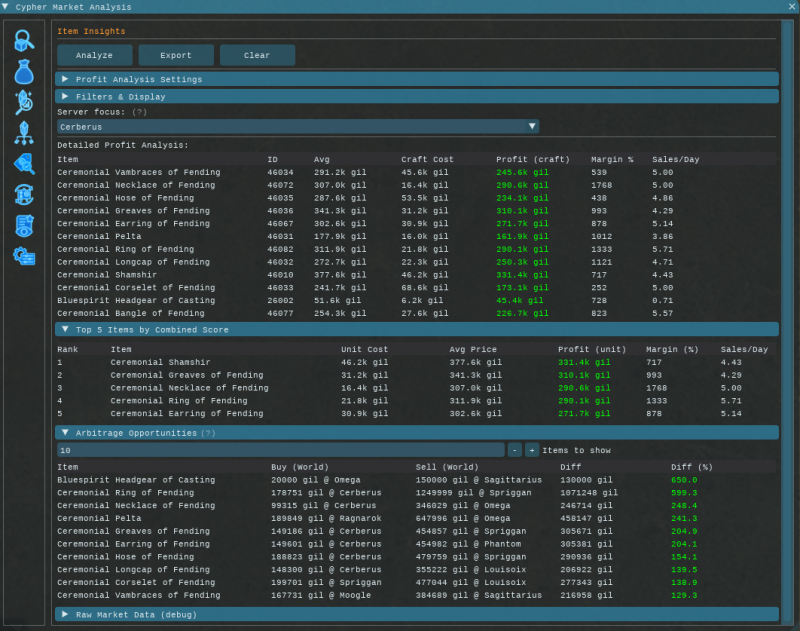Image resolution: width=800 pixels, height=631 pixels.
Task: Collapse the Cypher Market Analysis window triangle
Action: click(x=7, y=7)
